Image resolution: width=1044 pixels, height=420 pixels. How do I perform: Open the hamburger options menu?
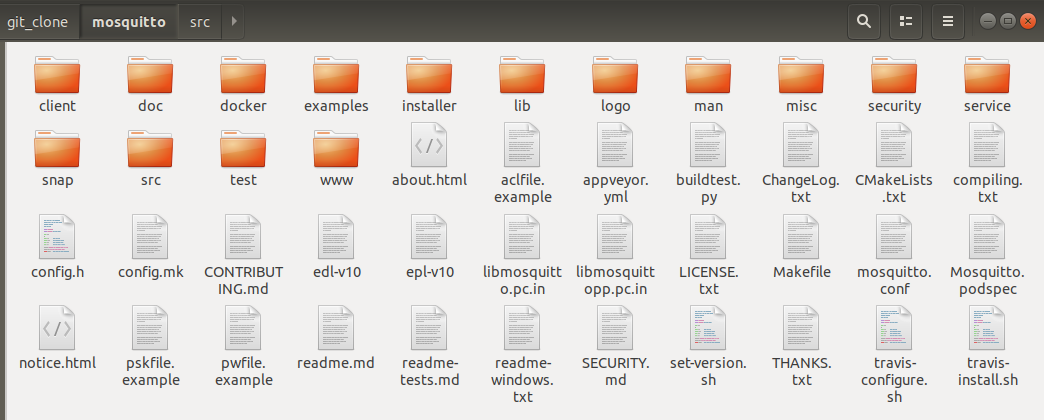click(x=949, y=21)
